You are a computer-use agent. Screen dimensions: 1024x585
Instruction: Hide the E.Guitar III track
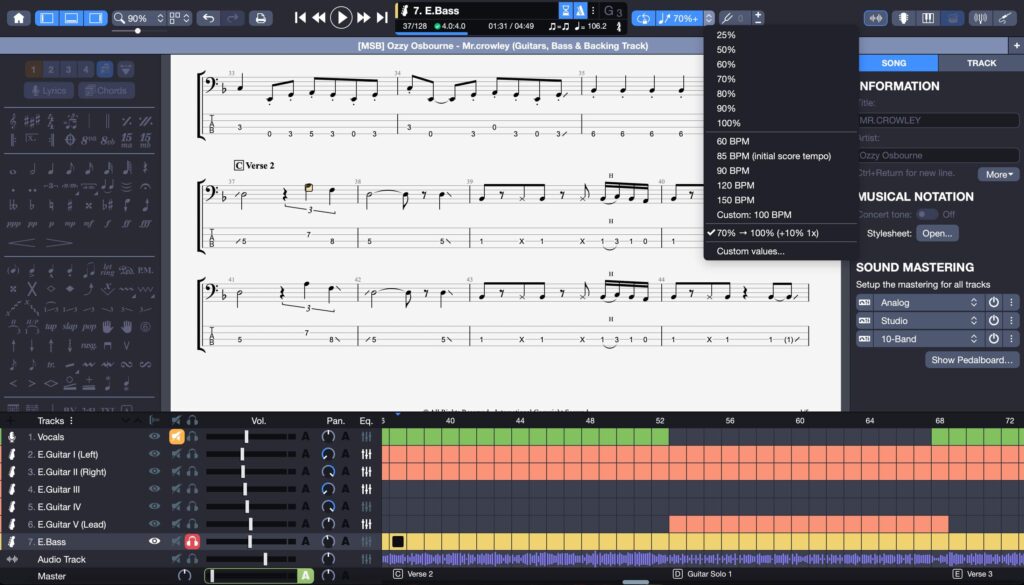click(155, 487)
